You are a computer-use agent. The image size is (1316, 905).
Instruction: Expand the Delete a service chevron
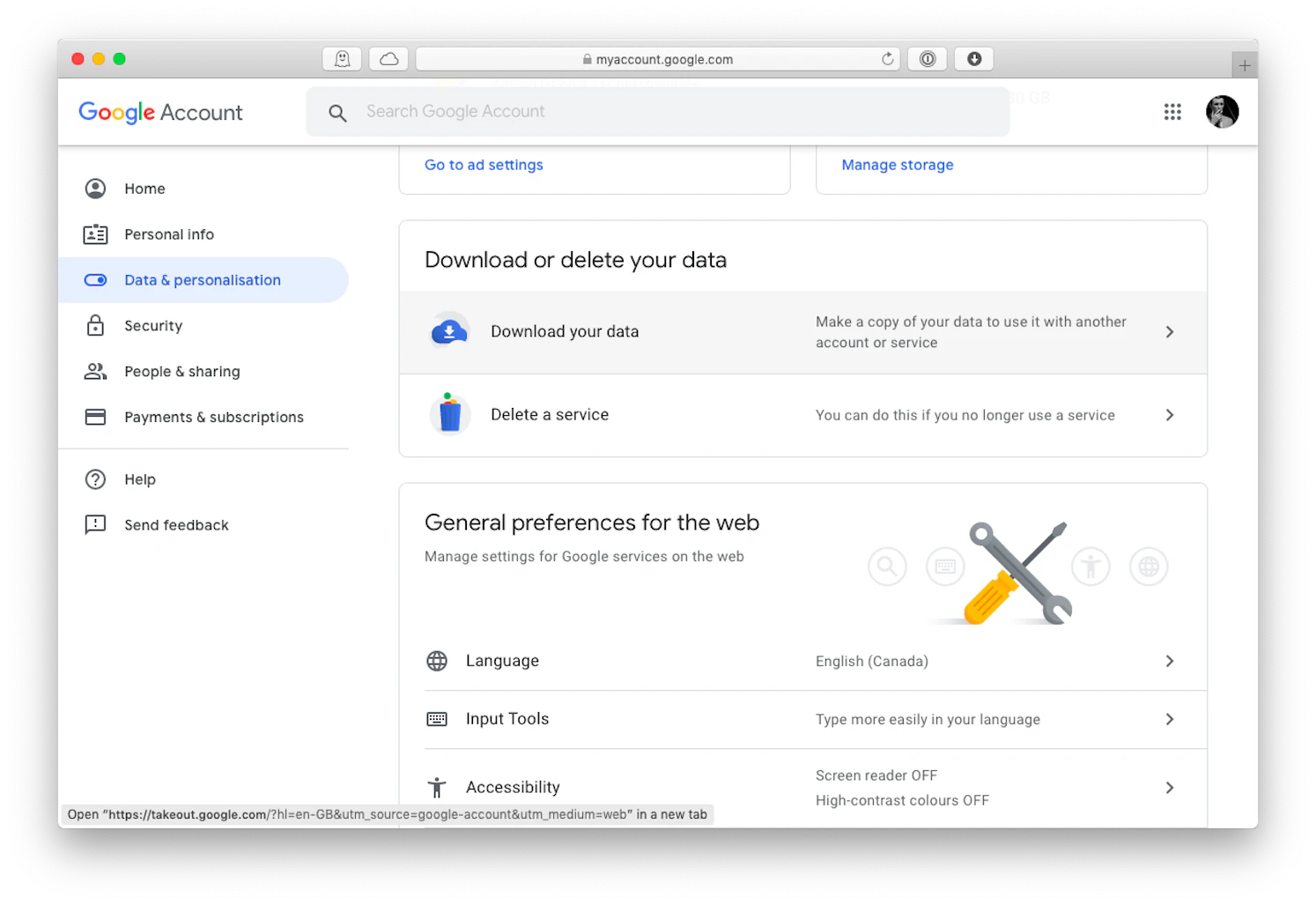click(x=1170, y=415)
